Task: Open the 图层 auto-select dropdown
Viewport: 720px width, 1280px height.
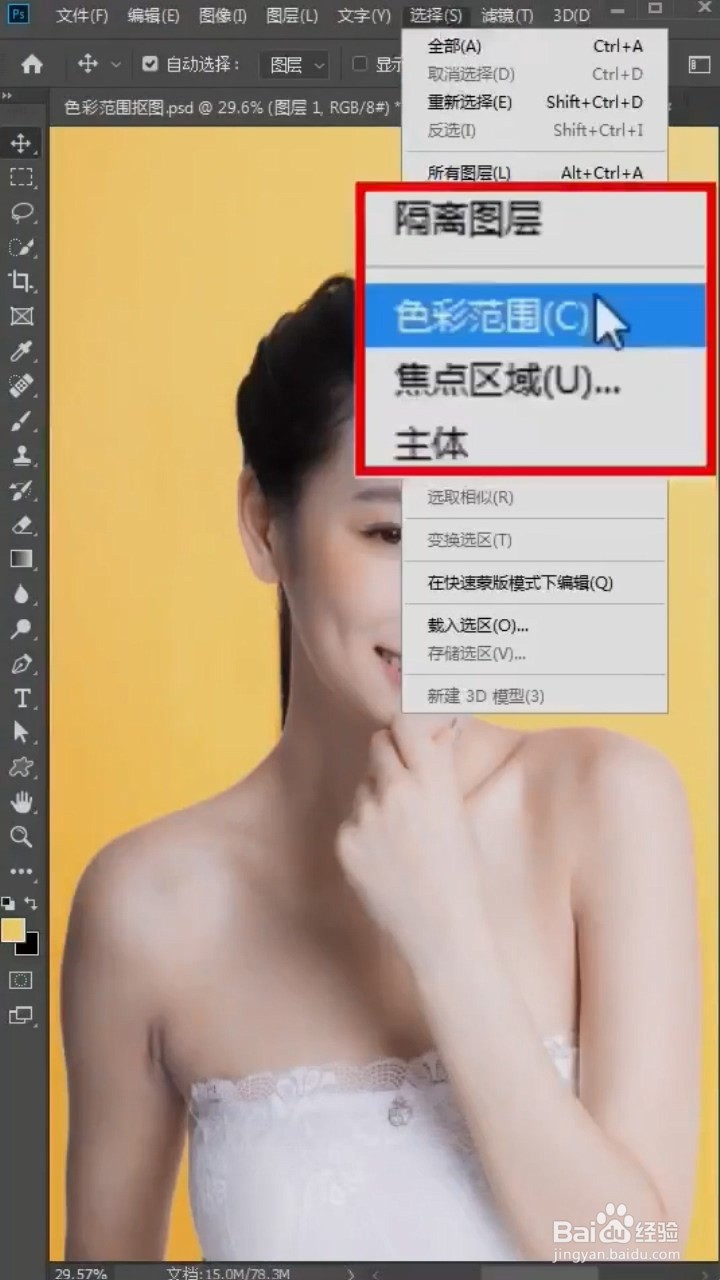Action: pos(294,65)
